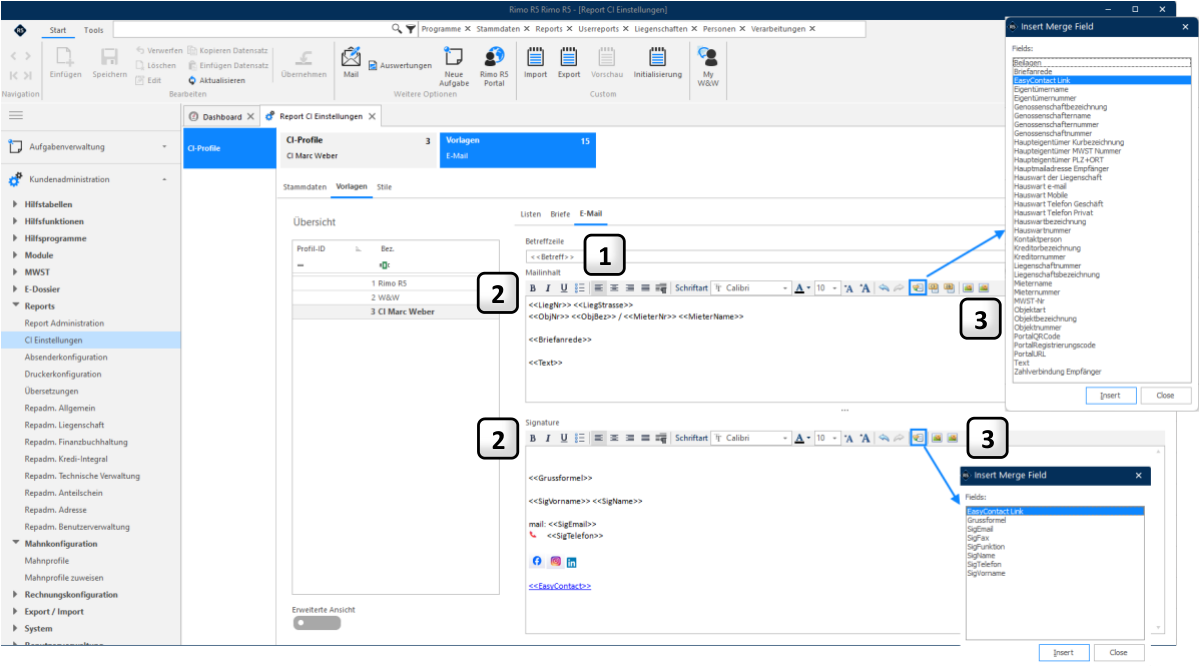
Task: Click highlighted insert merge field icon in Mailinhalt toolbar
Action: pos(917,288)
